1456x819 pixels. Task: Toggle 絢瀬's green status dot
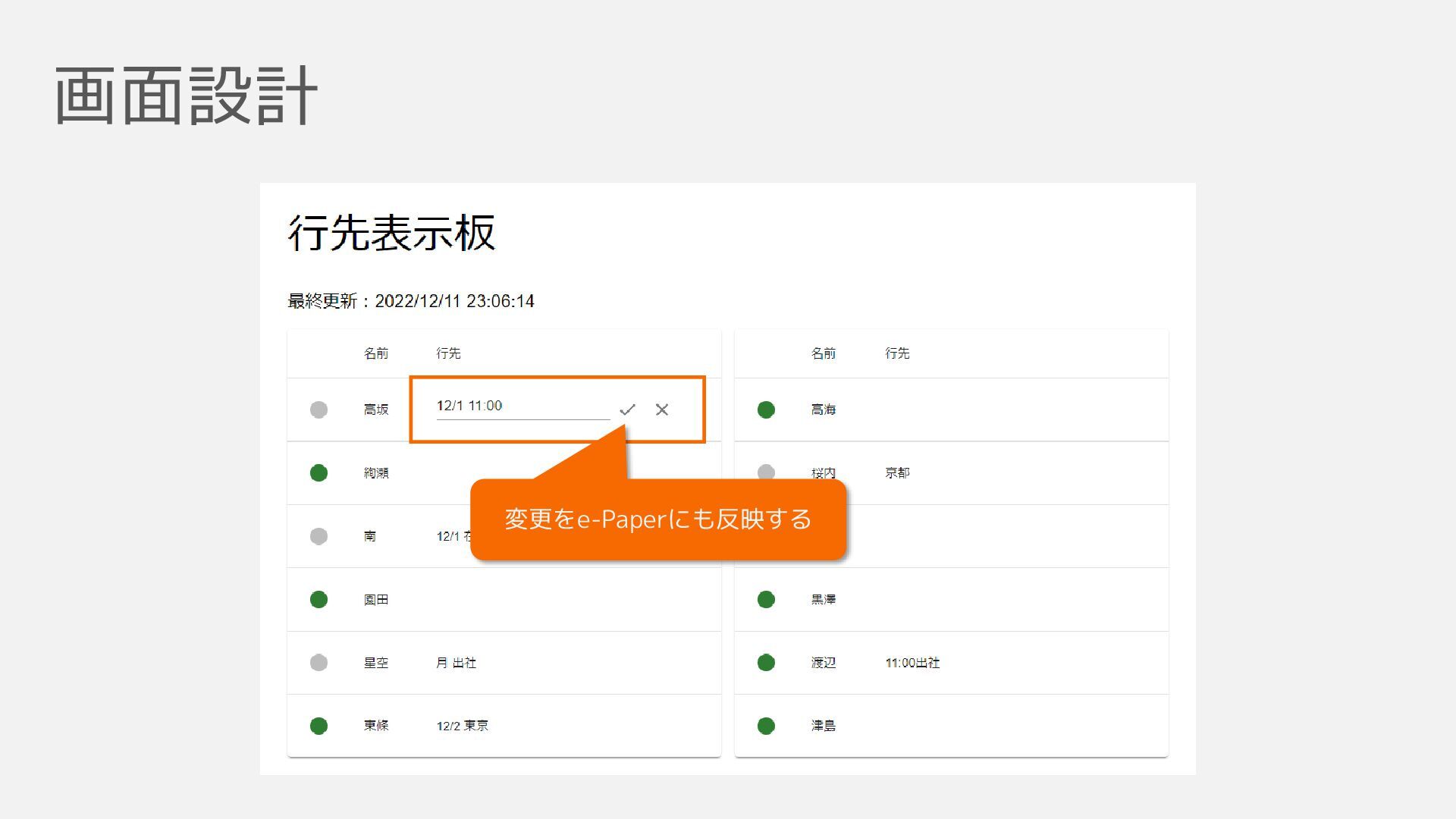[318, 473]
